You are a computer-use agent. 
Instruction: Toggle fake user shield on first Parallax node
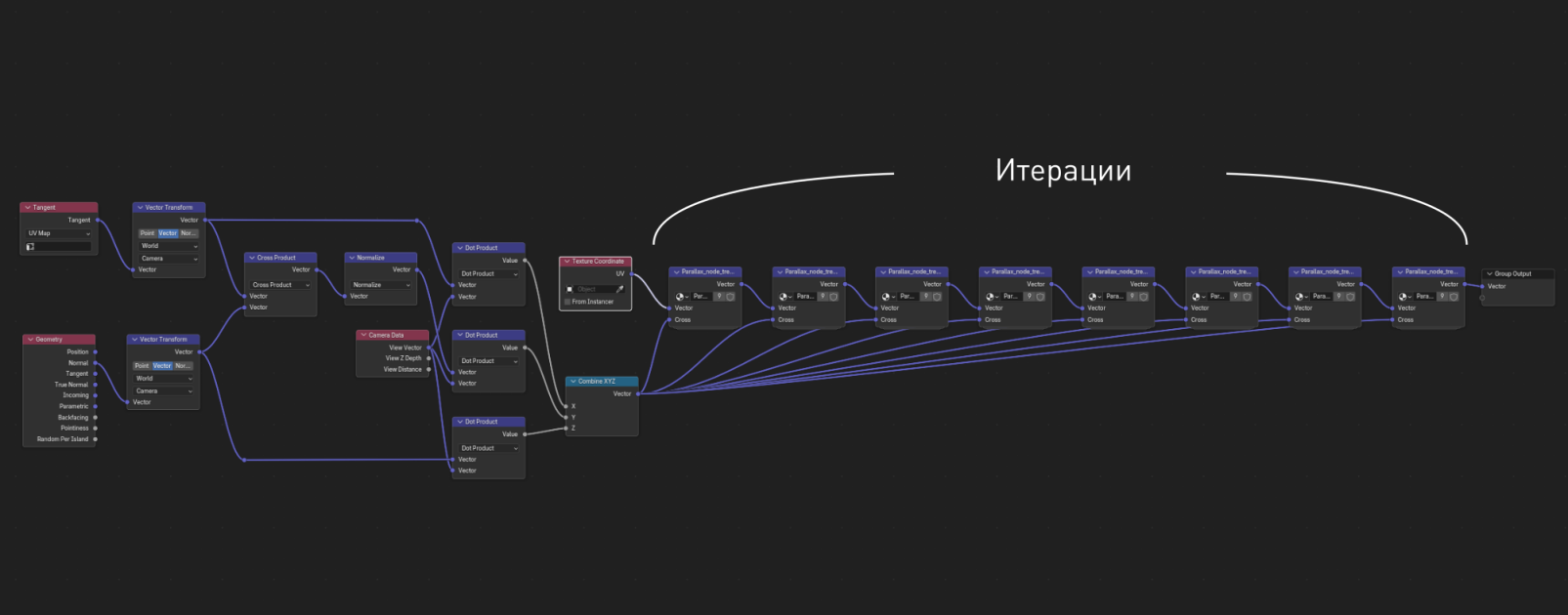730,296
